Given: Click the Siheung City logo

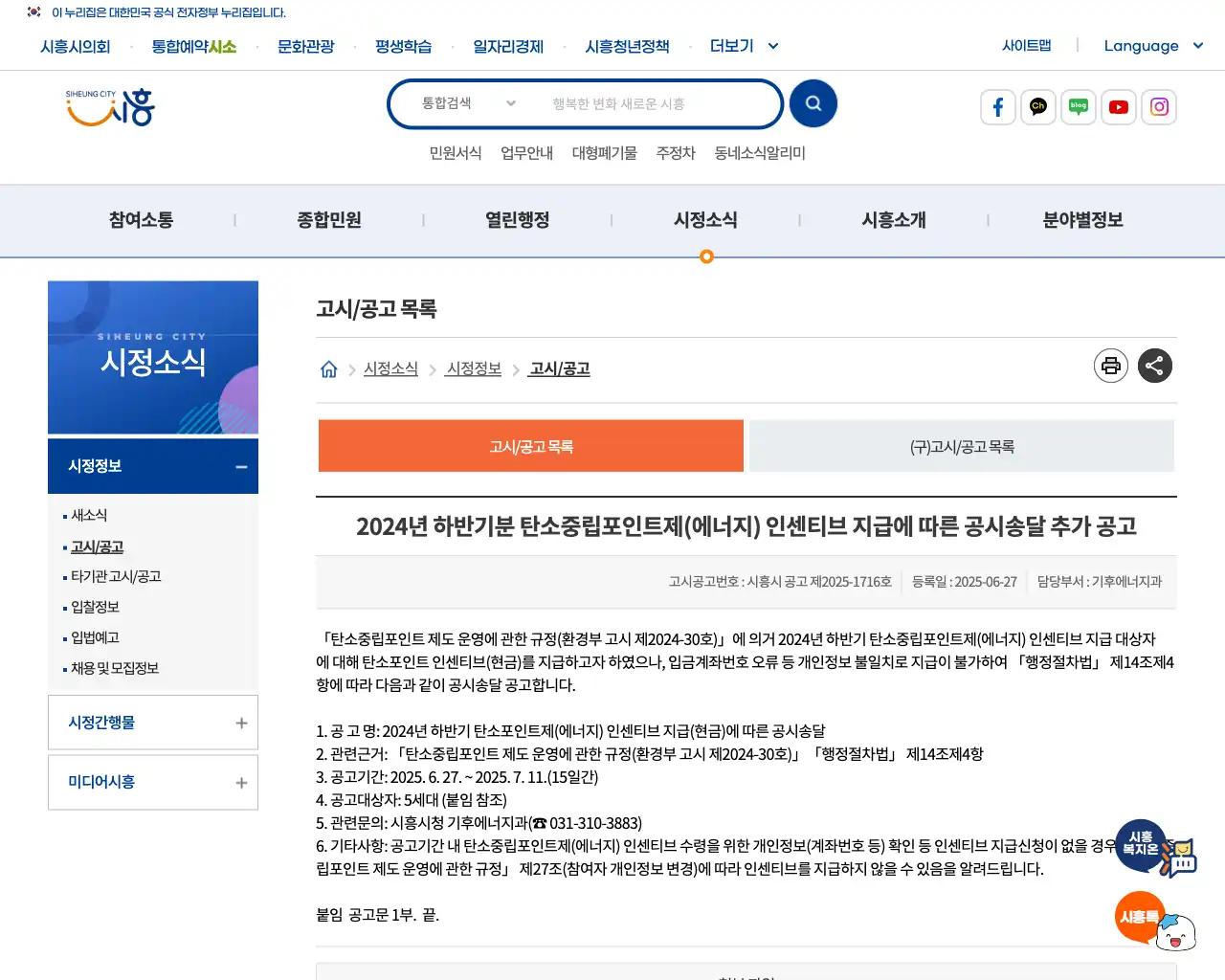Looking at the screenshot, I should (110, 107).
